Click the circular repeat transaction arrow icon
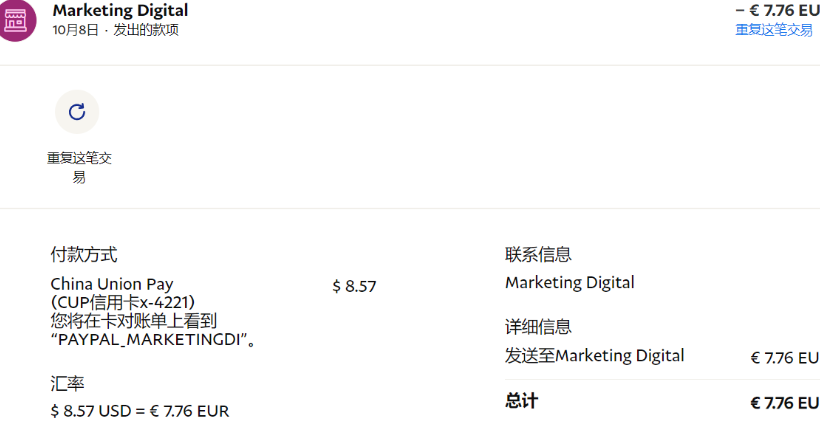 (77, 112)
